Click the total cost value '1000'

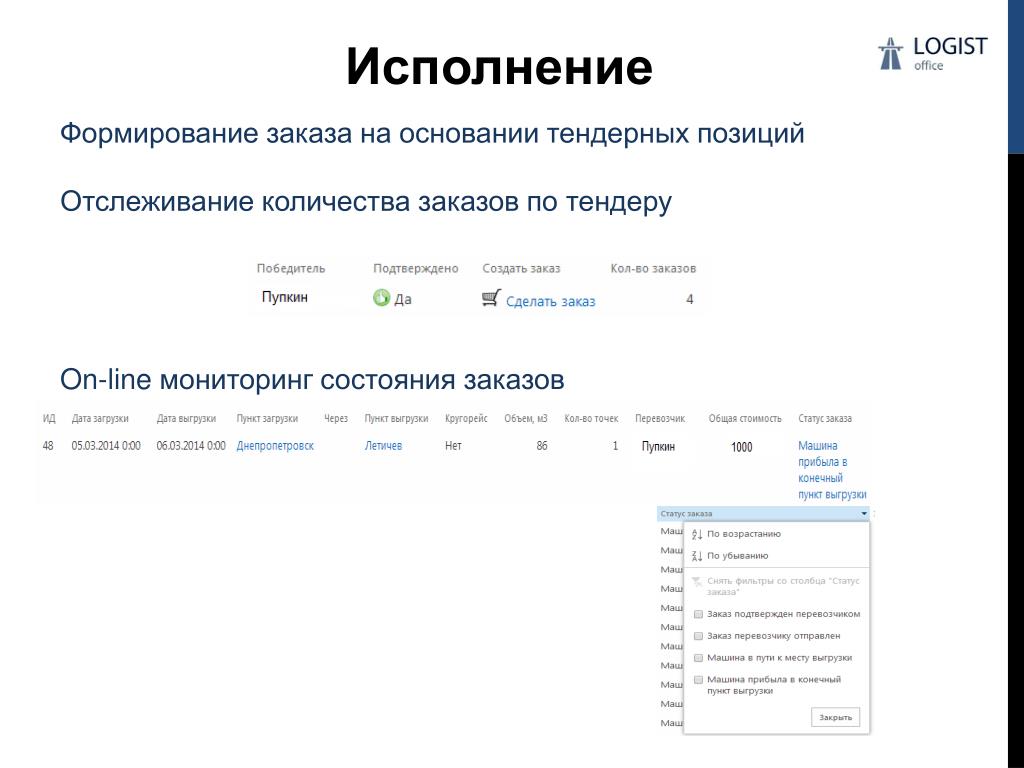(x=741, y=447)
